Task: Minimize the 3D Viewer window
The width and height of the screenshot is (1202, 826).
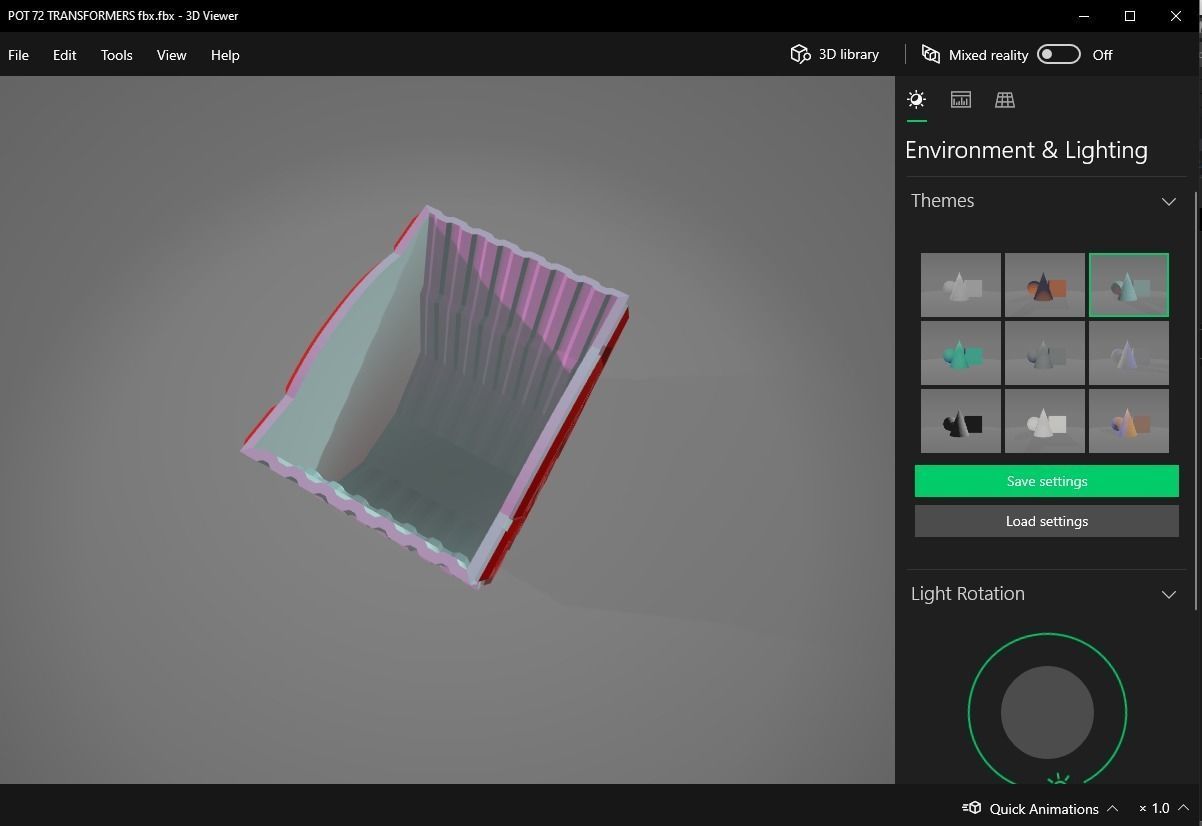Action: click(1084, 16)
